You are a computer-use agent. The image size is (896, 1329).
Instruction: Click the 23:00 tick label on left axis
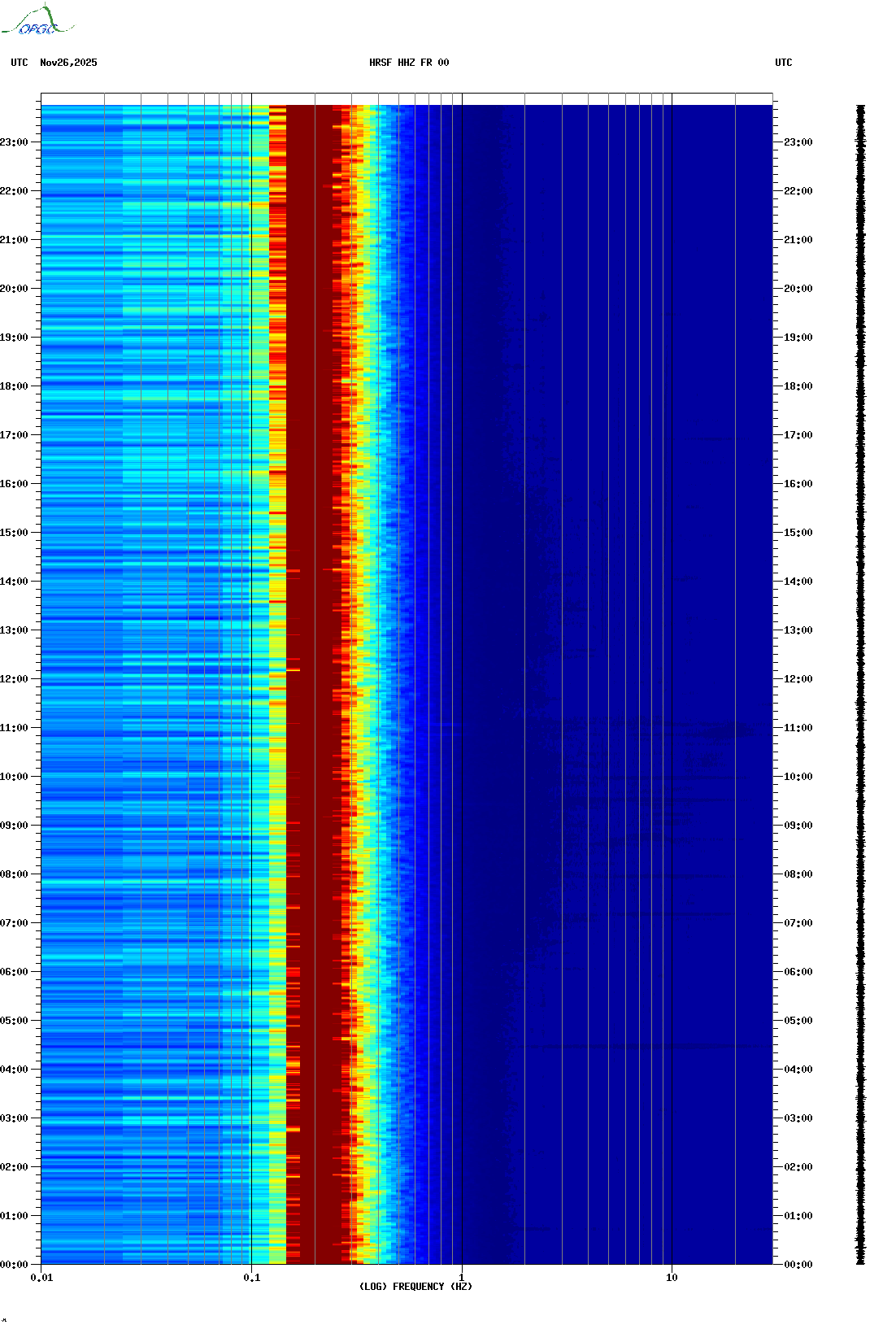tap(14, 142)
